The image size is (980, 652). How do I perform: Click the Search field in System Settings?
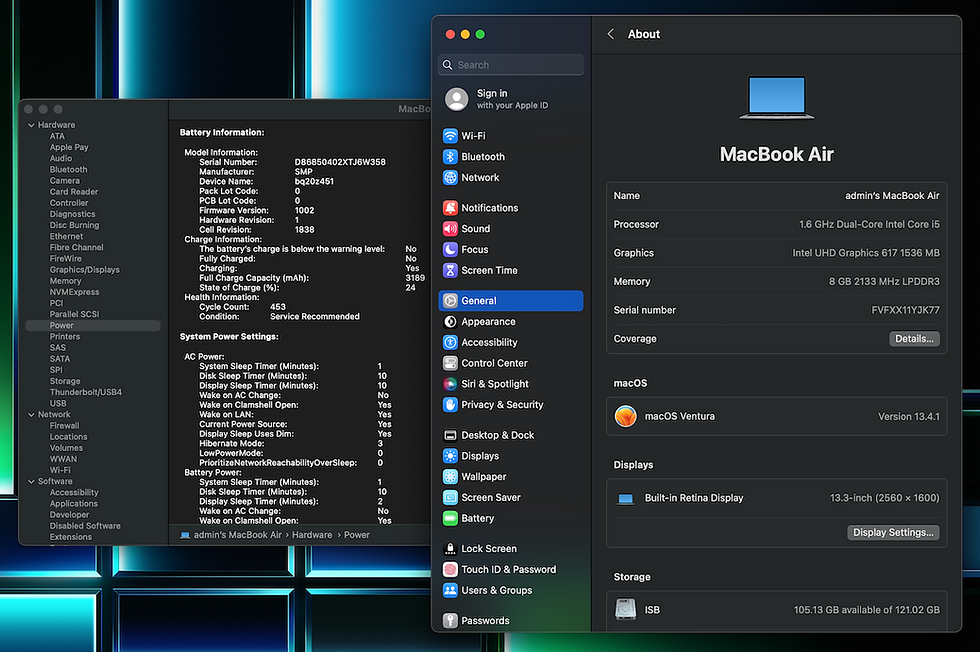511,65
